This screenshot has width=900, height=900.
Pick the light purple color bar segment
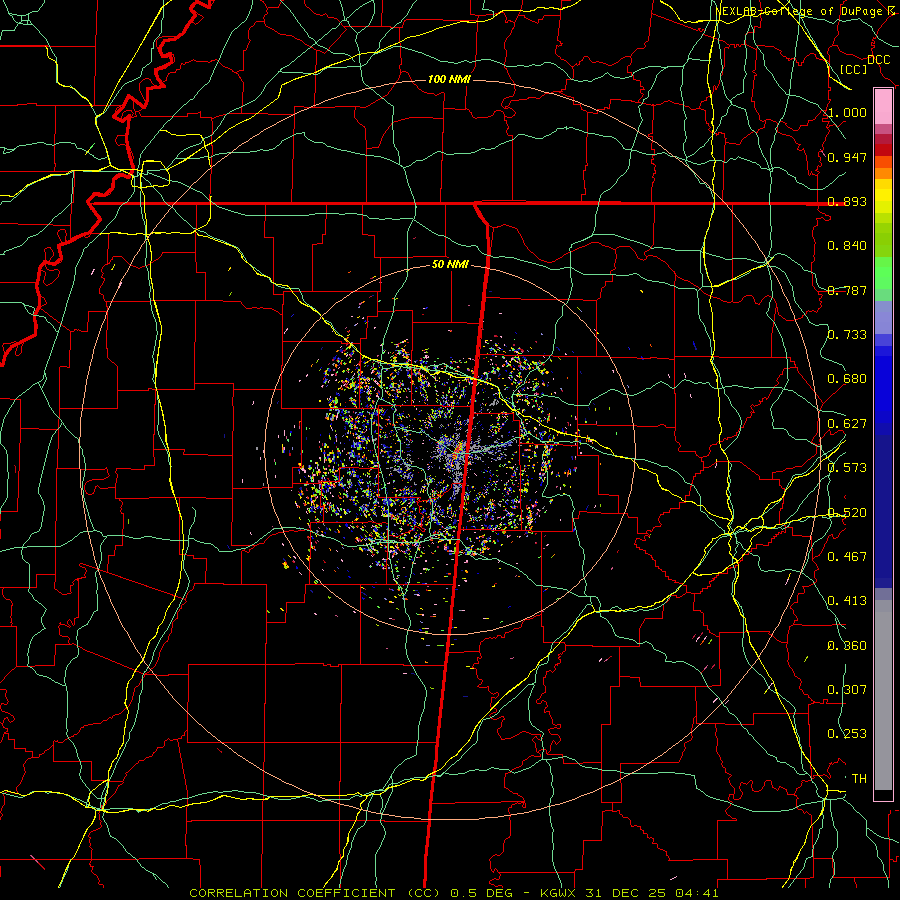883,317
